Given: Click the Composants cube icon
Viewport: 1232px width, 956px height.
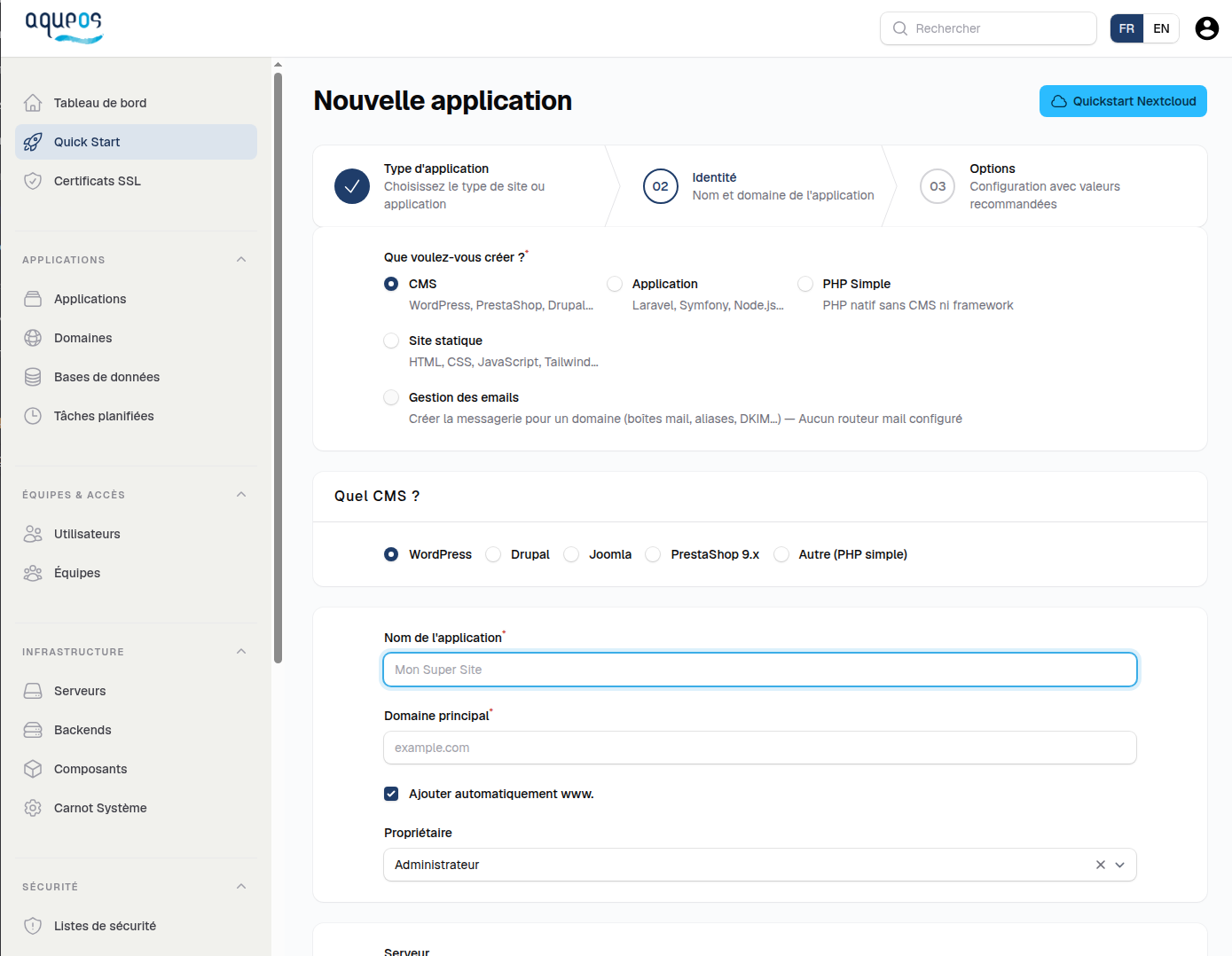Looking at the screenshot, I should (x=33, y=769).
